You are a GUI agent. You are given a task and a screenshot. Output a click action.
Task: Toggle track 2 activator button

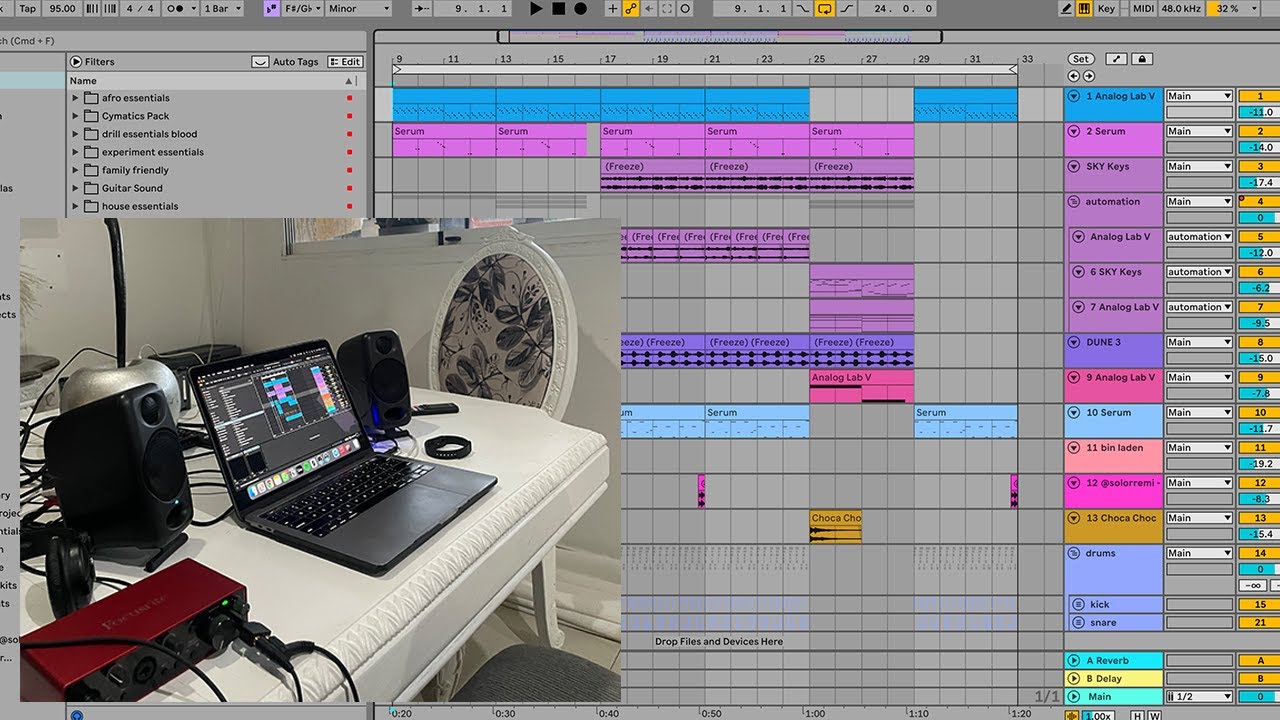tap(1260, 131)
